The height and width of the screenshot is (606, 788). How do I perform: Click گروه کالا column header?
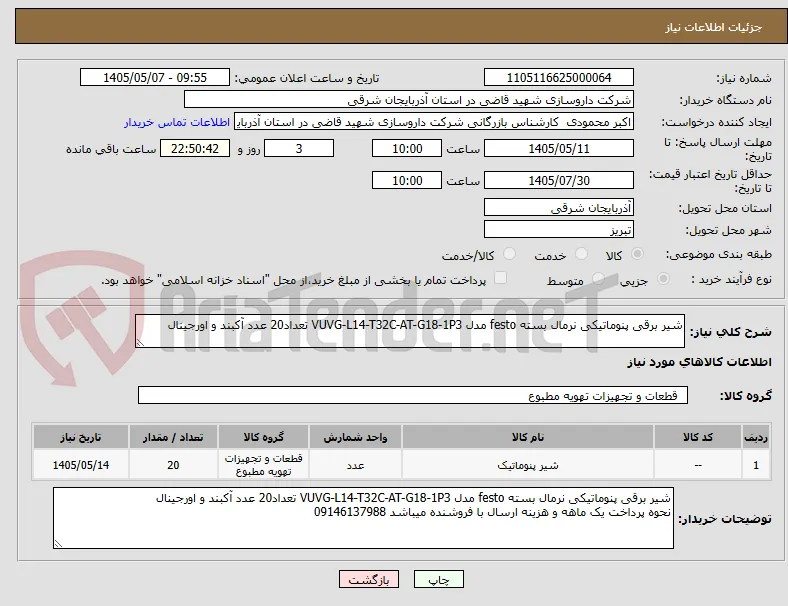[x=263, y=437]
